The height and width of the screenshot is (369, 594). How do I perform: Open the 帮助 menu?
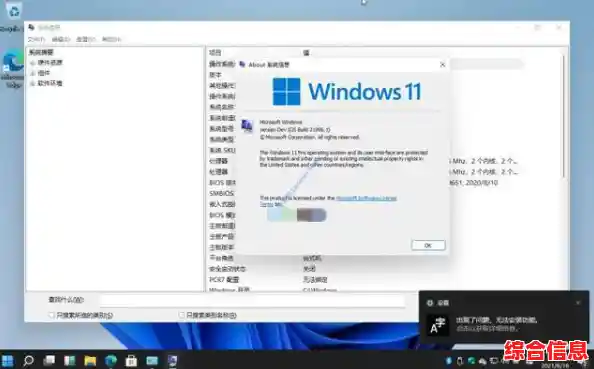(111, 39)
